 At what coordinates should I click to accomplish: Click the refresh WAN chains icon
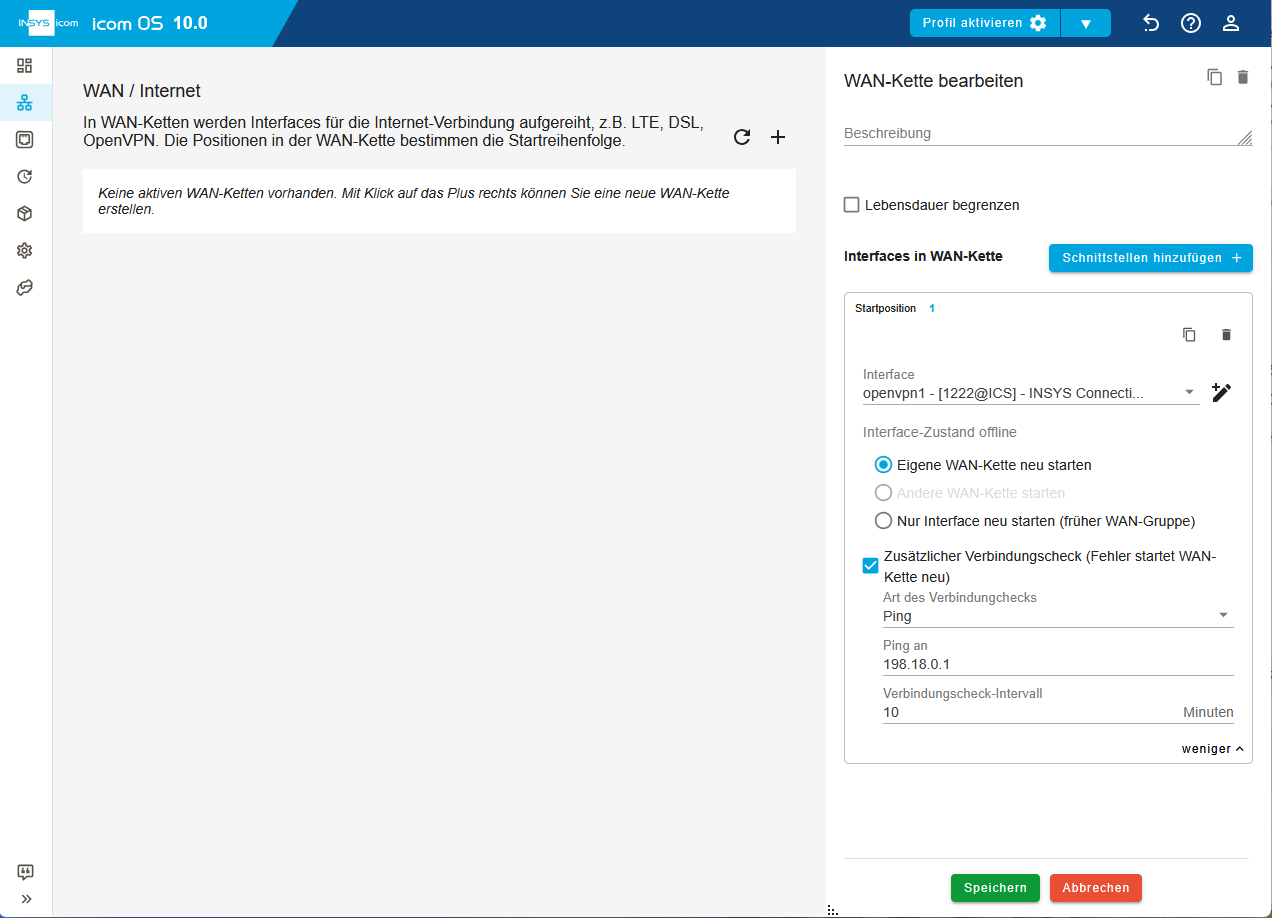(742, 137)
